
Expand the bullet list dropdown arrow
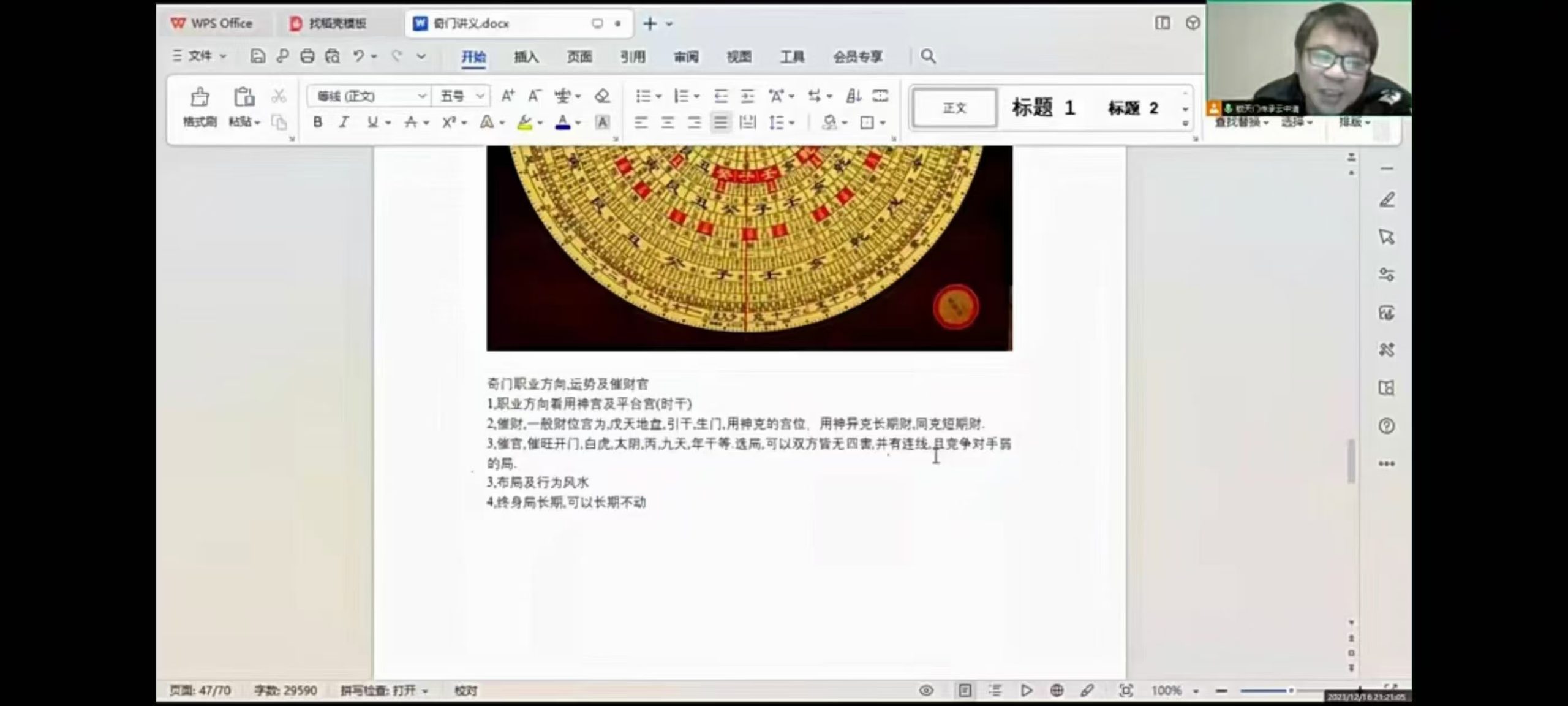[659, 96]
